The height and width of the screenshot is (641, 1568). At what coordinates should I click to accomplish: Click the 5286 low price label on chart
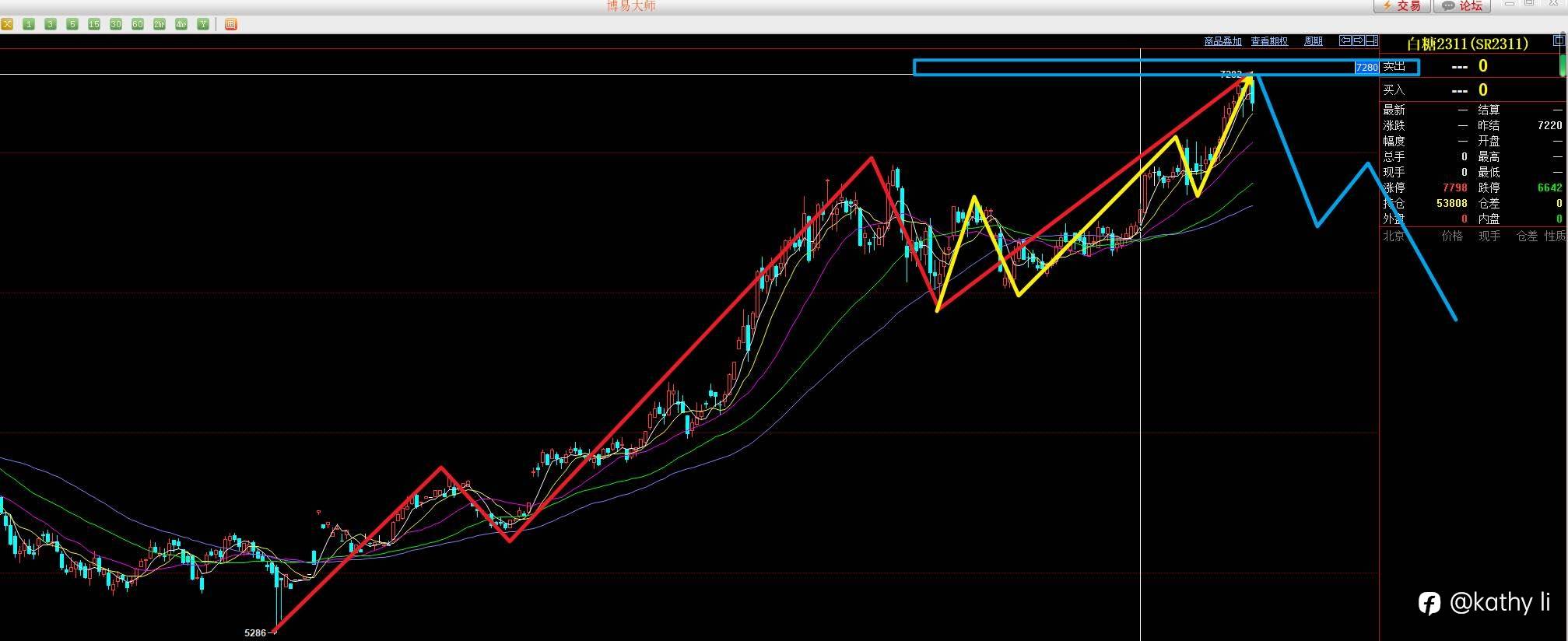(x=255, y=633)
